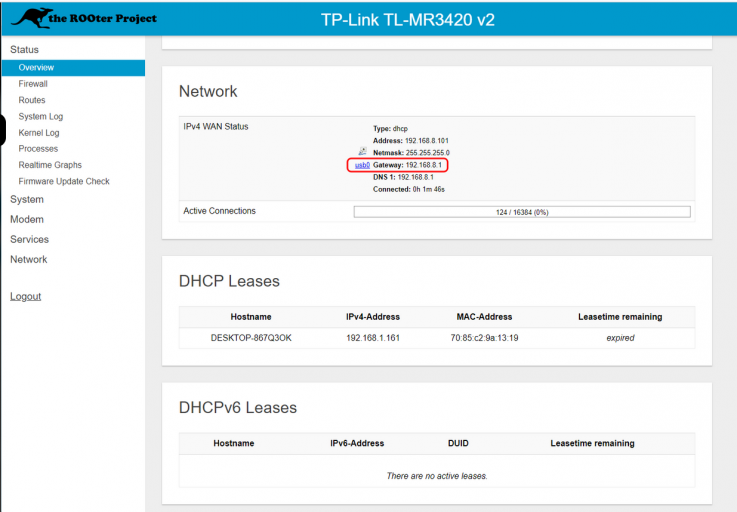The height and width of the screenshot is (512, 737).
Task: Go to the Routes page
Action: pos(32,100)
